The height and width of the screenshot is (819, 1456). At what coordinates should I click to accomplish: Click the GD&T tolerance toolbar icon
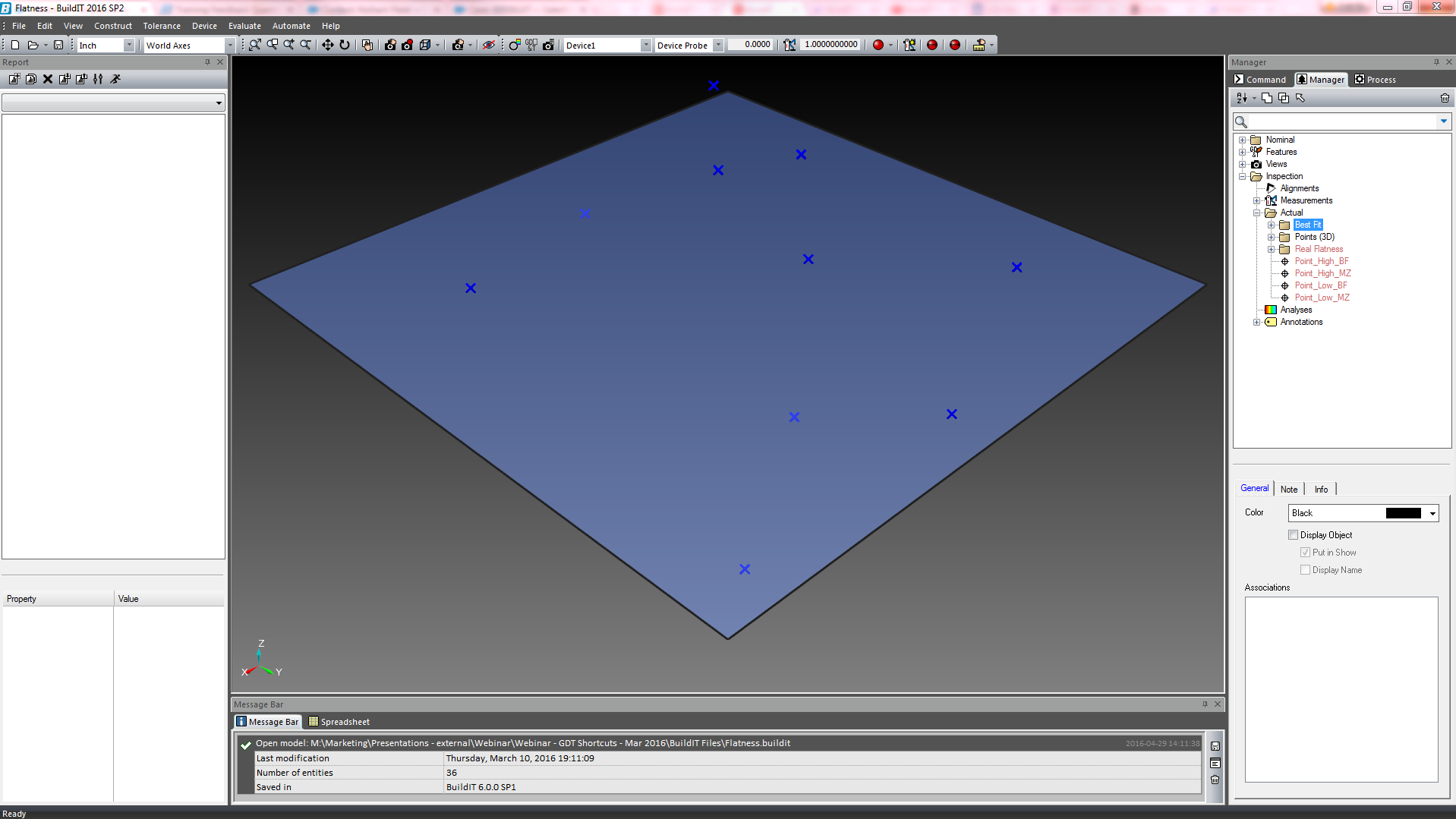pos(531,45)
